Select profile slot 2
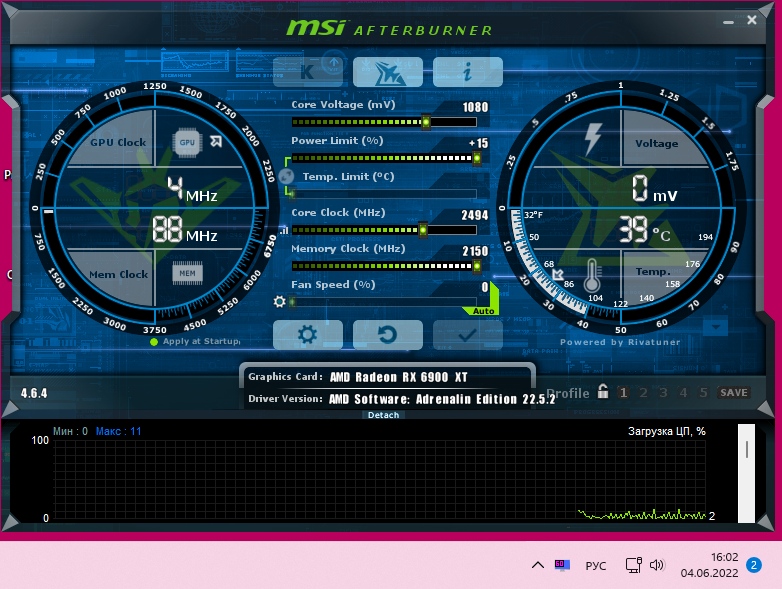This screenshot has height=589, width=782. tap(643, 393)
